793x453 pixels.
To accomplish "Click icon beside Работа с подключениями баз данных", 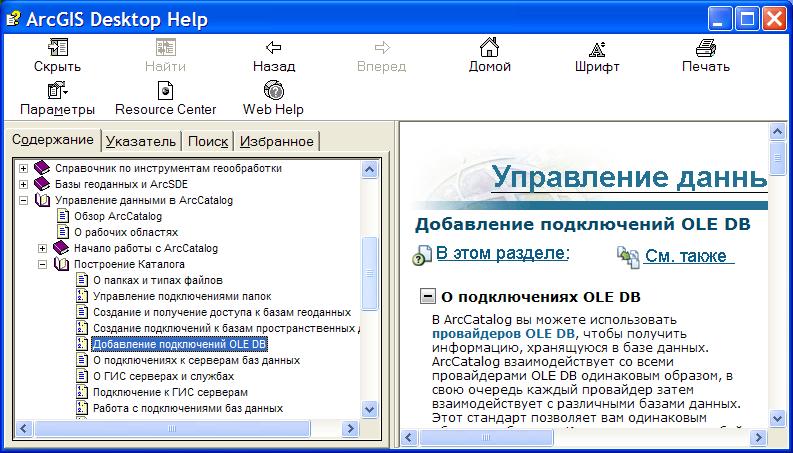I will (81, 408).
